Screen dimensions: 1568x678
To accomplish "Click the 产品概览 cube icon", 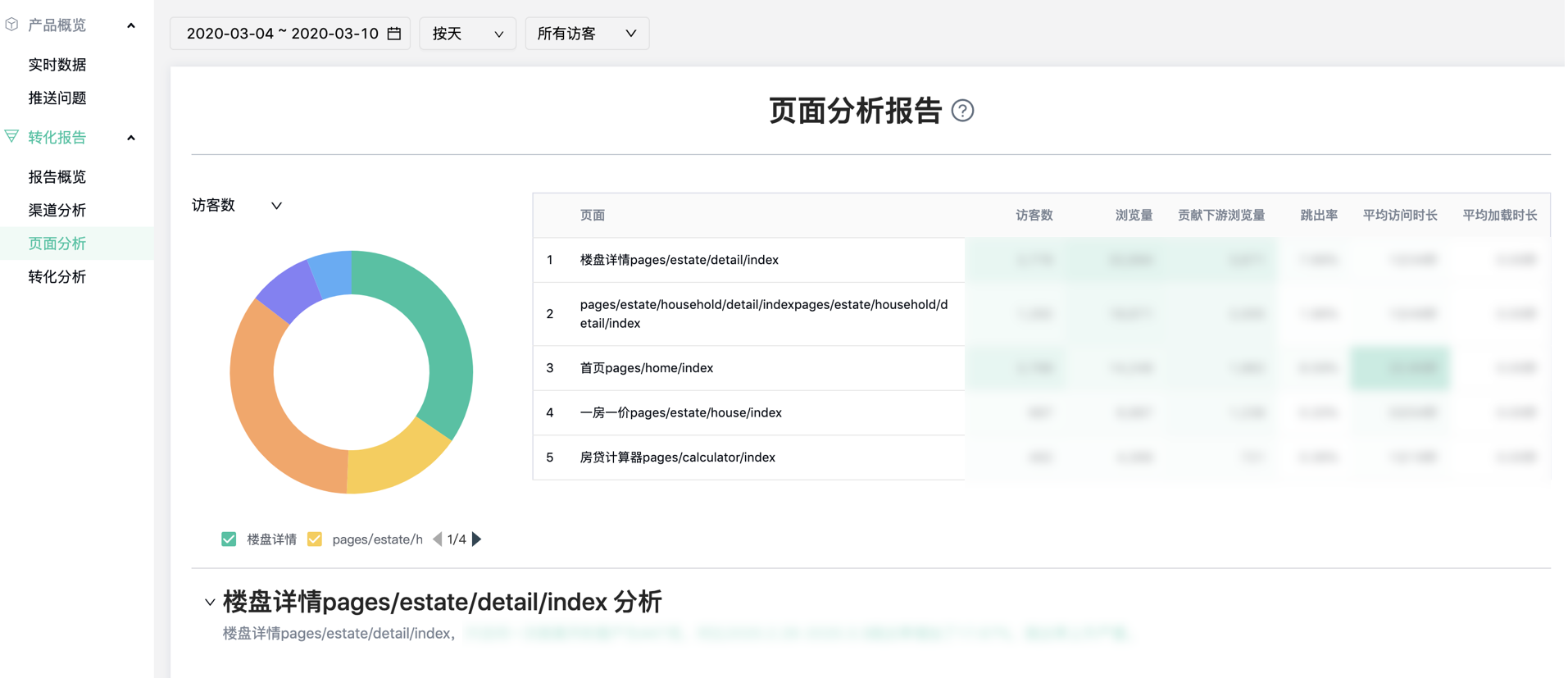I will 12,25.
